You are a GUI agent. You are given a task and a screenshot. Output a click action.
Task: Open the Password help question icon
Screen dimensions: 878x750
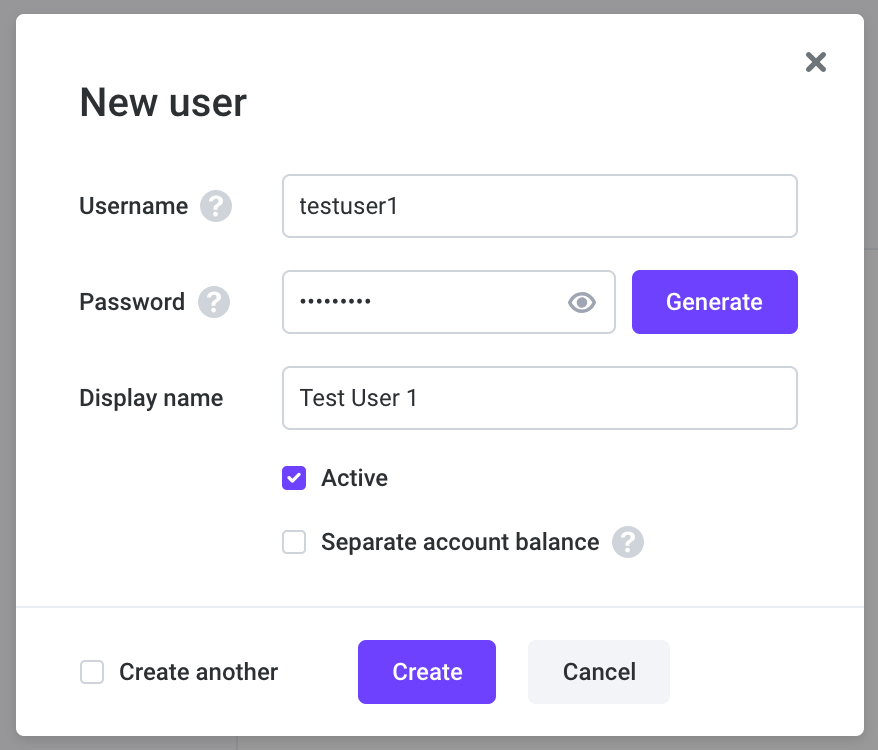tap(214, 302)
